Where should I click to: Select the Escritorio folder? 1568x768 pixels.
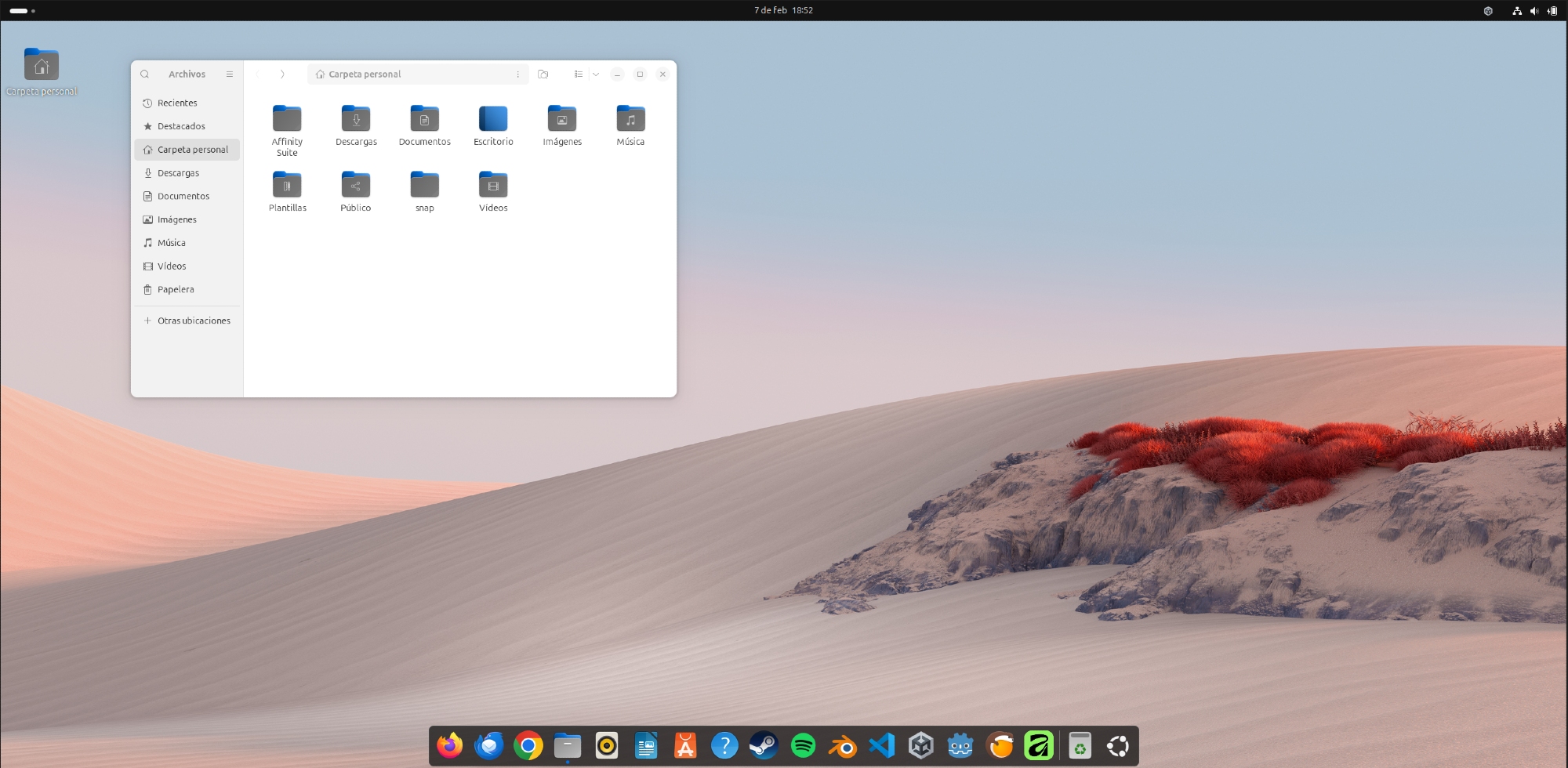[493, 120]
